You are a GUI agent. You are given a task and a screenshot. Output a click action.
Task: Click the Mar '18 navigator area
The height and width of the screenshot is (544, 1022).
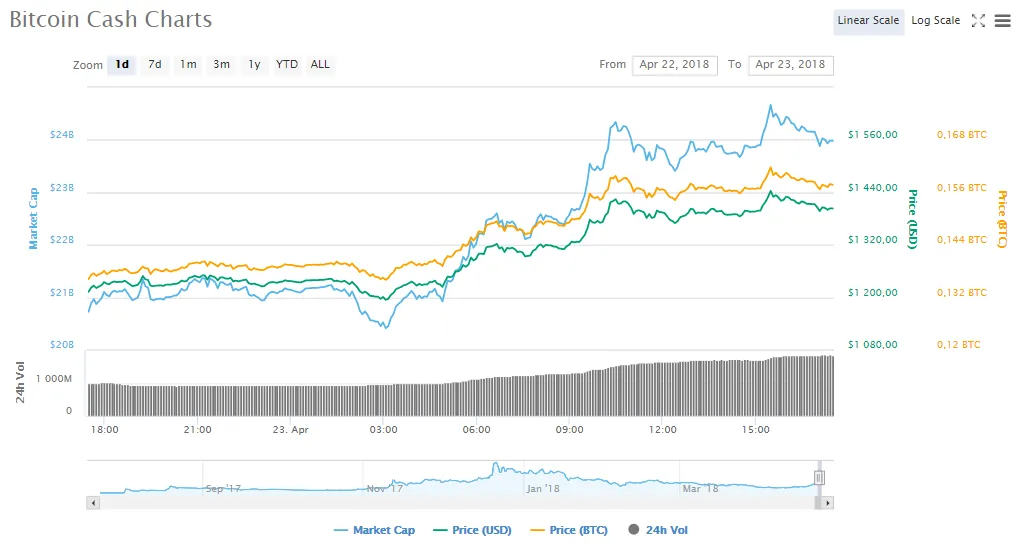tap(700, 489)
